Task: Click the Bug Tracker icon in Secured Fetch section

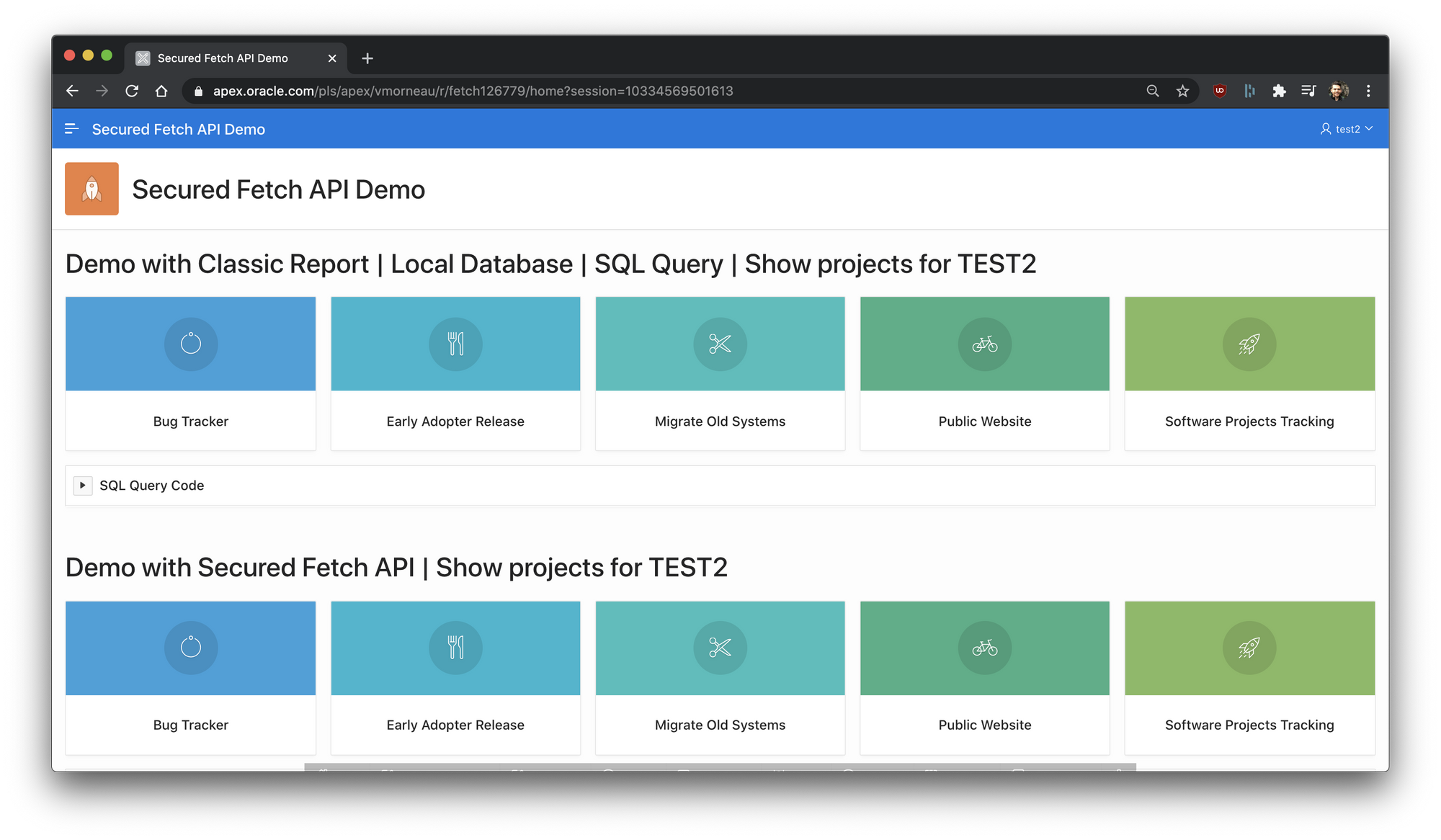Action: 190,648
